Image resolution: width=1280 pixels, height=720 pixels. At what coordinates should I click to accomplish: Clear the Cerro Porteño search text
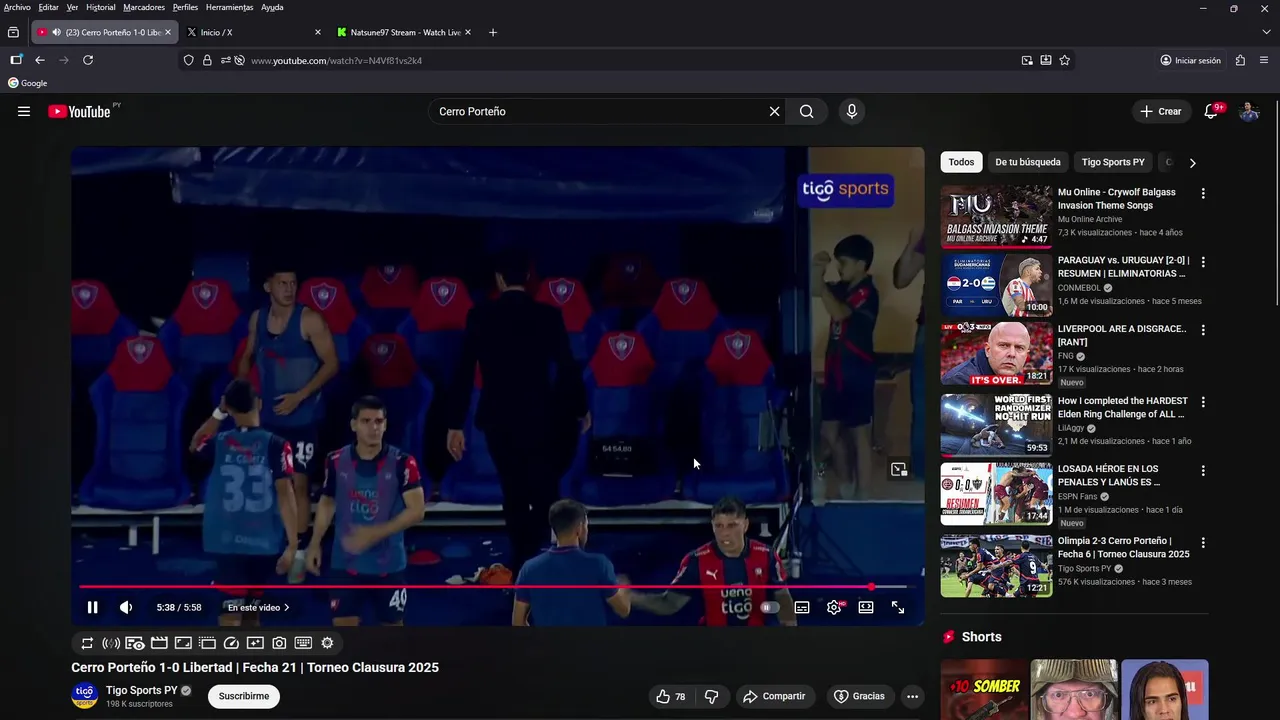pos(774,112)
